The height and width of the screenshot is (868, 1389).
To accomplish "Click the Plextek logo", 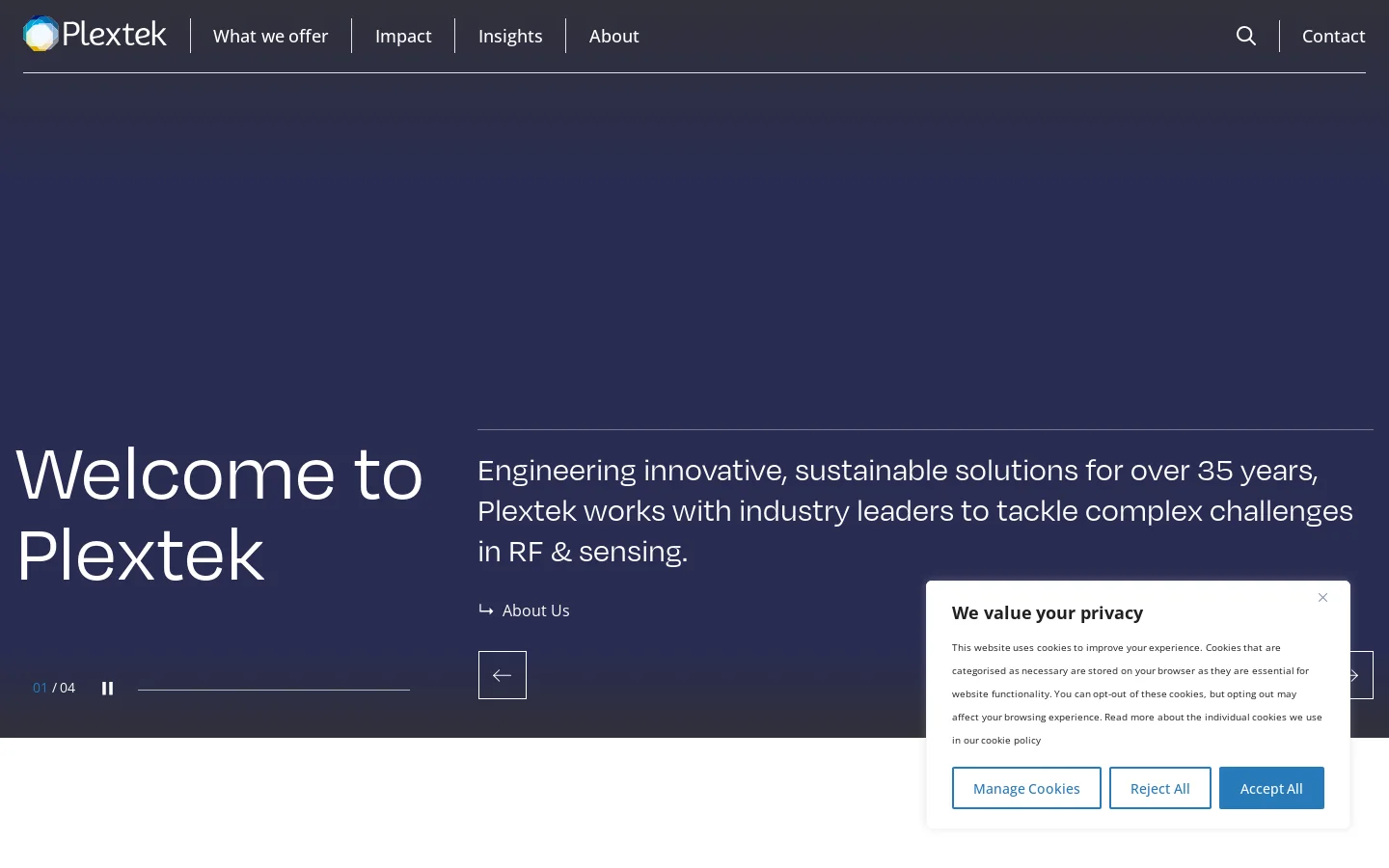I will point(95,35).
